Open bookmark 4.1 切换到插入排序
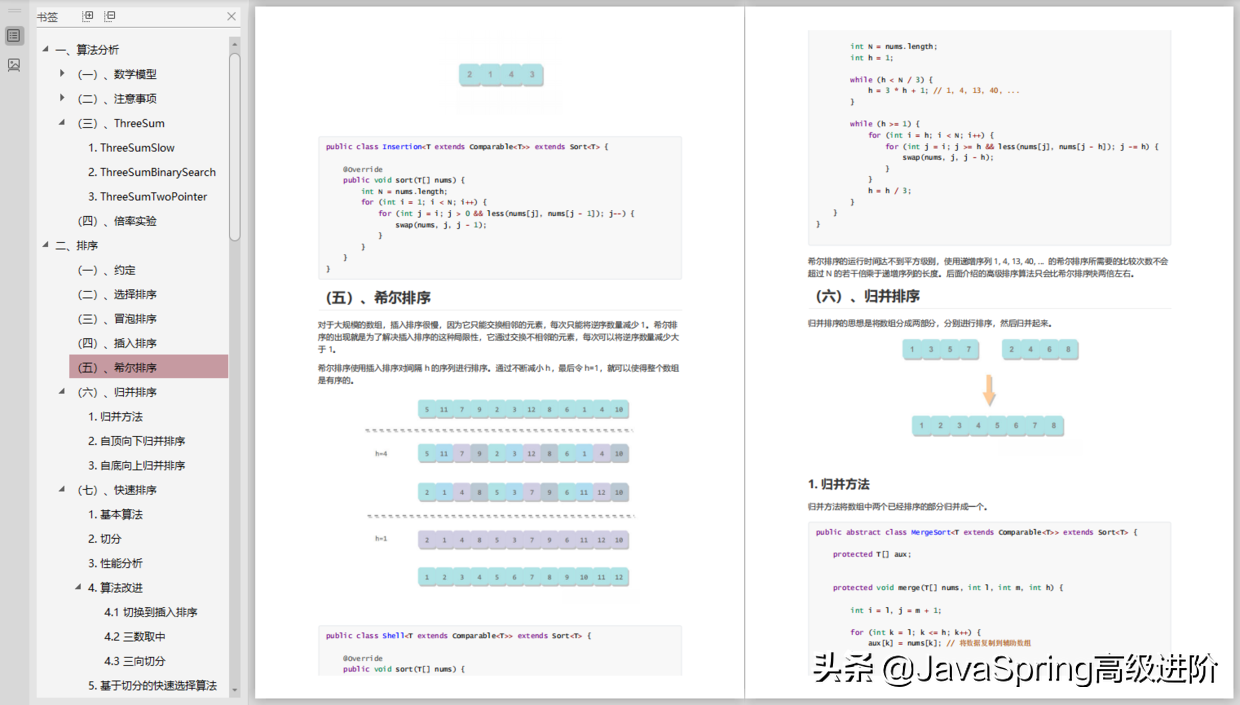The height and width of the screenshot is (705, 1240). pos(151,612)
